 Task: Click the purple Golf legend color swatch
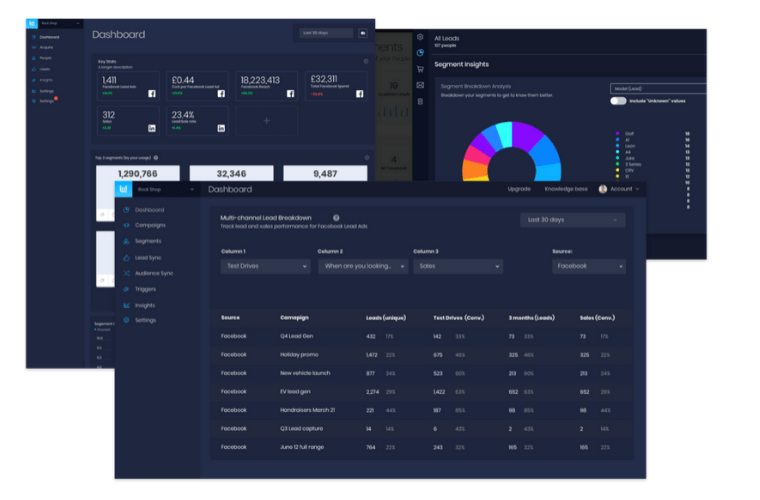615,132
